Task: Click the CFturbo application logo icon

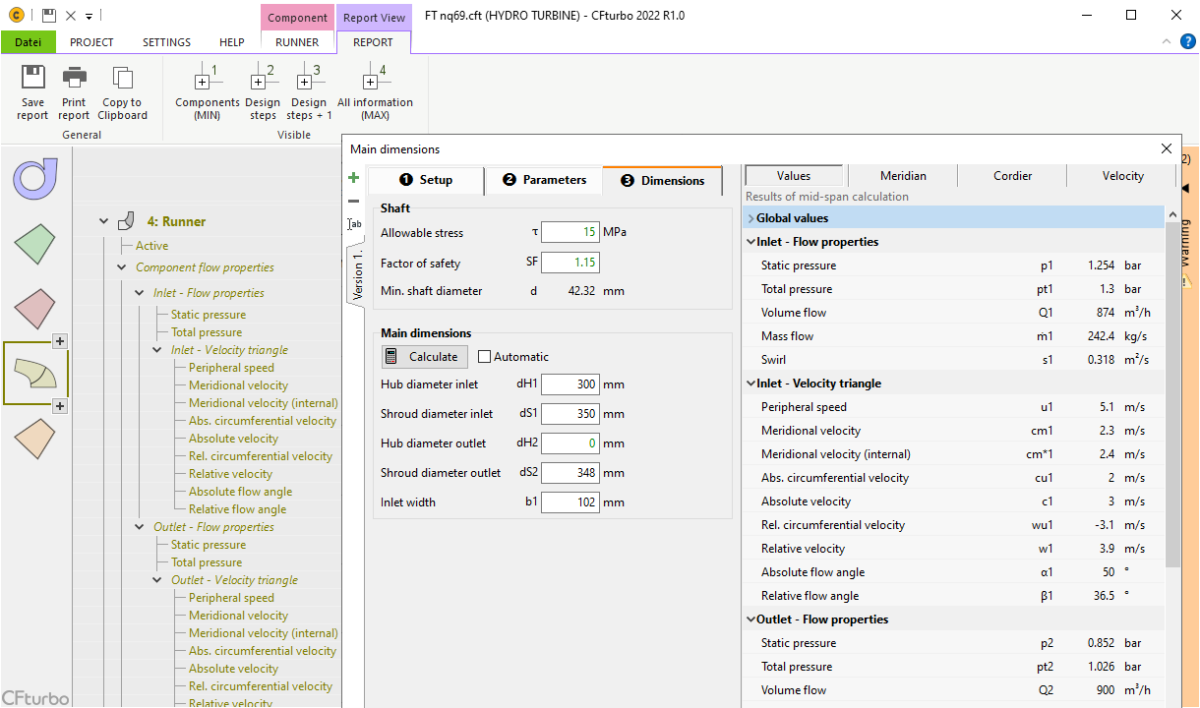Action: 15,15
